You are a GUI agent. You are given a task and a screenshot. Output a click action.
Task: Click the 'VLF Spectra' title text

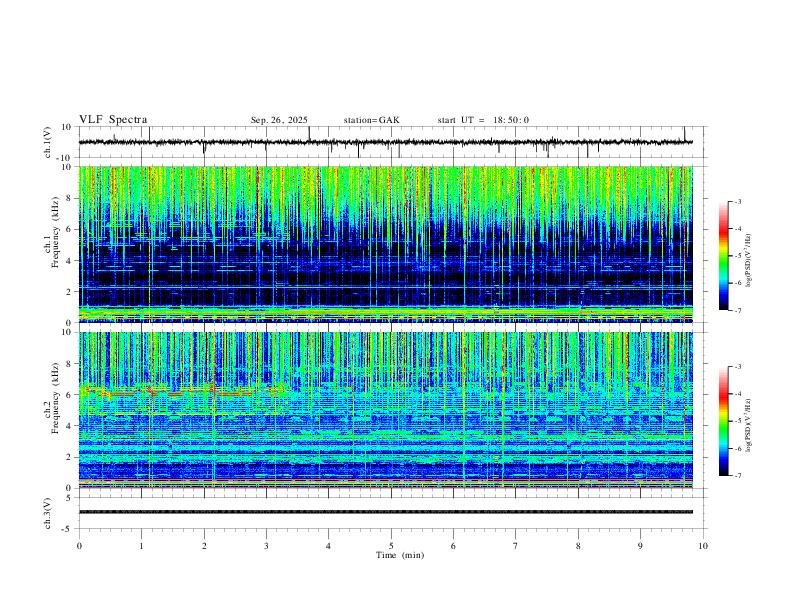point(113,120)
